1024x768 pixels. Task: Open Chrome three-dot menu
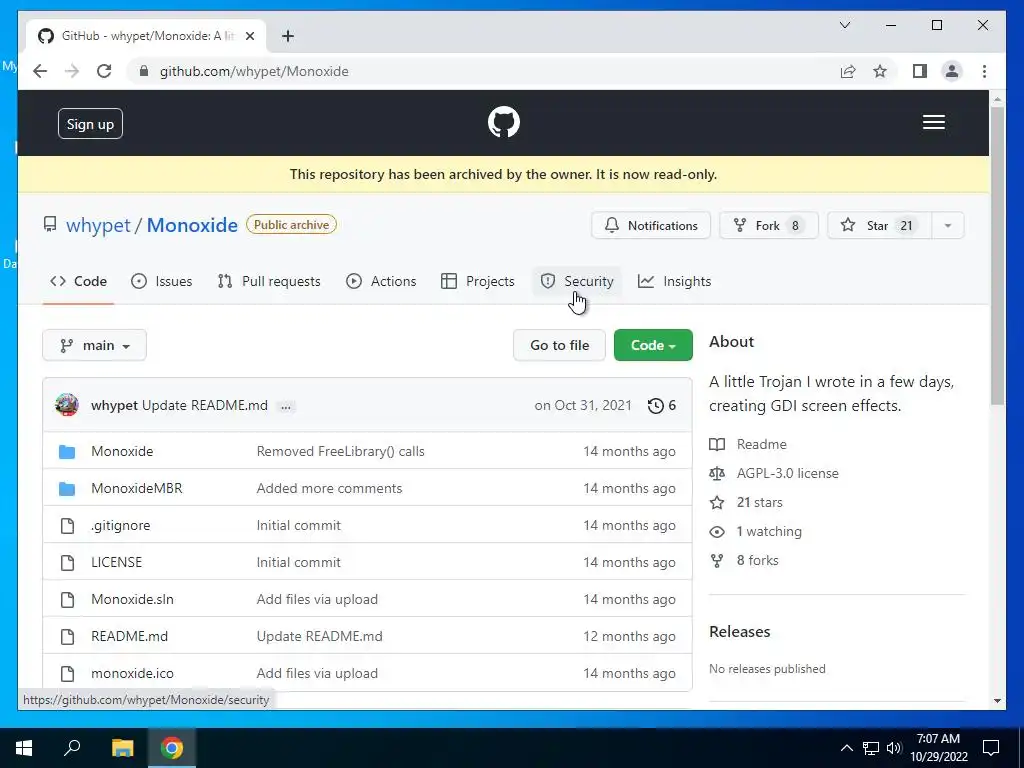984,71
